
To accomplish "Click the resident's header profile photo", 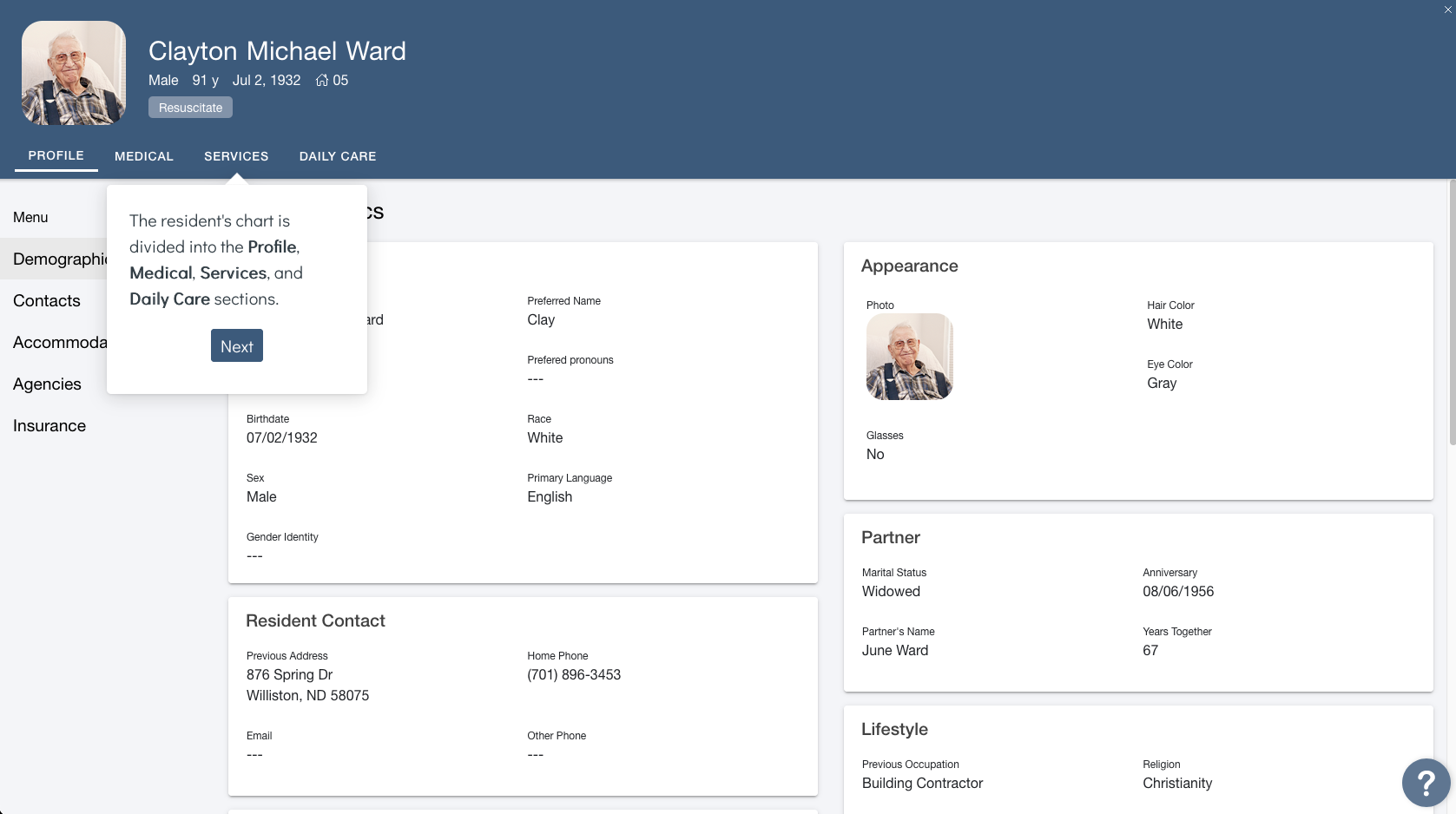I will click(74, 73).
